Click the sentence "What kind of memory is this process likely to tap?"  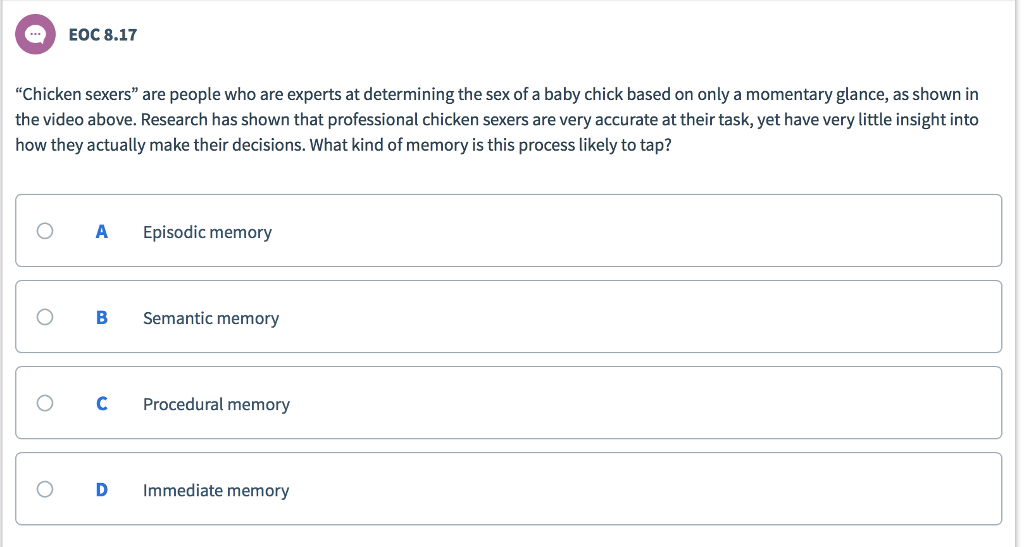click(x=490, y=145)
